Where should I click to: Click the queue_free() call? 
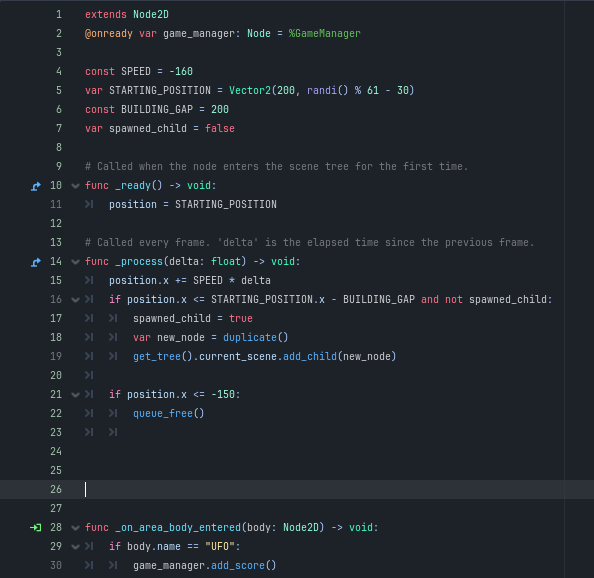point(169,414)
